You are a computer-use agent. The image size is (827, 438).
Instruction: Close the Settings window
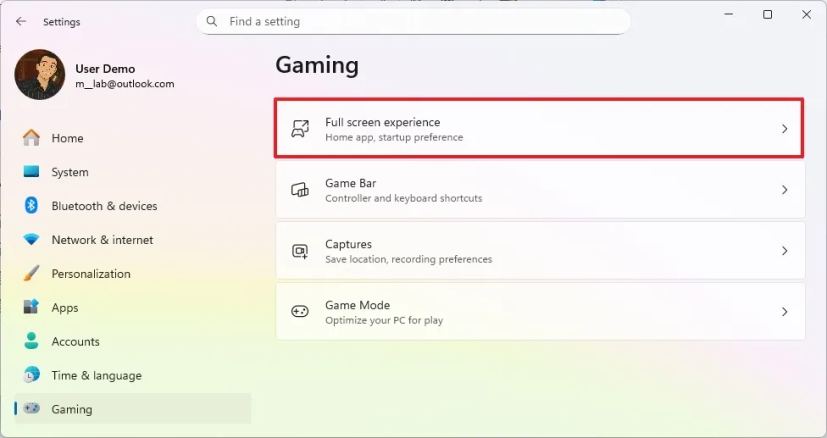point(806,14)
